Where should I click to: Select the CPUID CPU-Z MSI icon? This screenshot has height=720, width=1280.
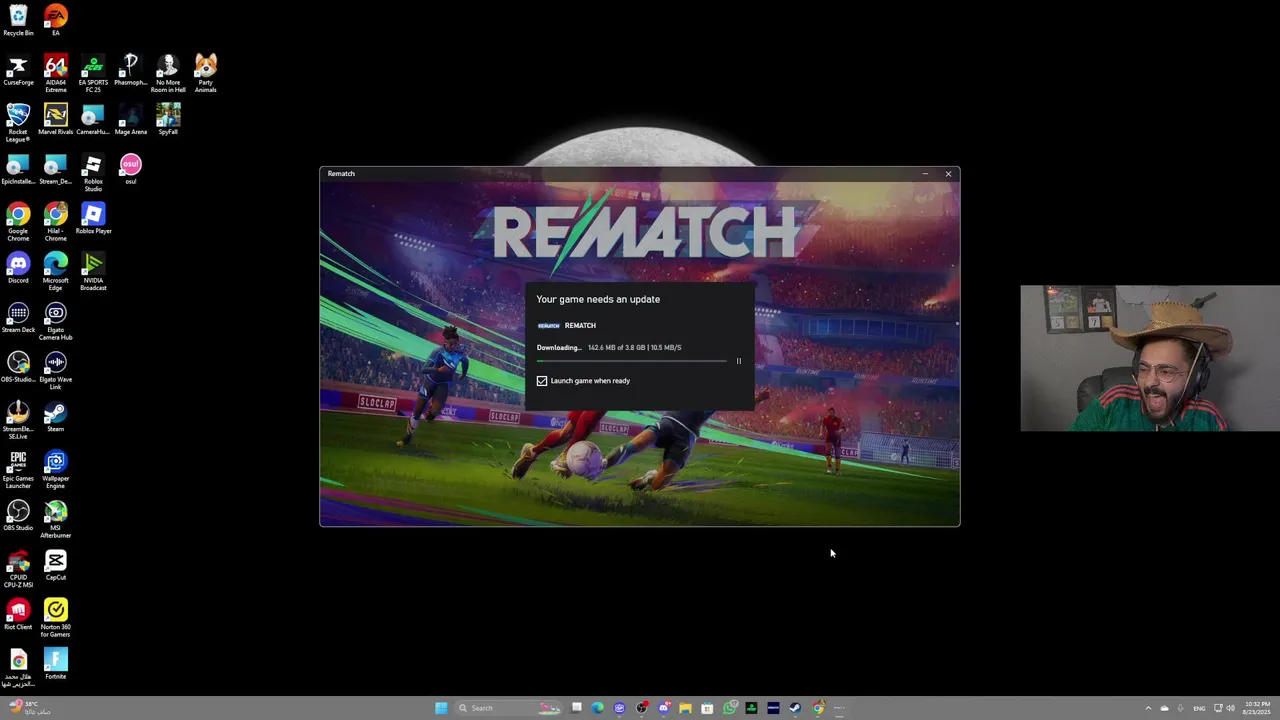[x=18, y=568]
